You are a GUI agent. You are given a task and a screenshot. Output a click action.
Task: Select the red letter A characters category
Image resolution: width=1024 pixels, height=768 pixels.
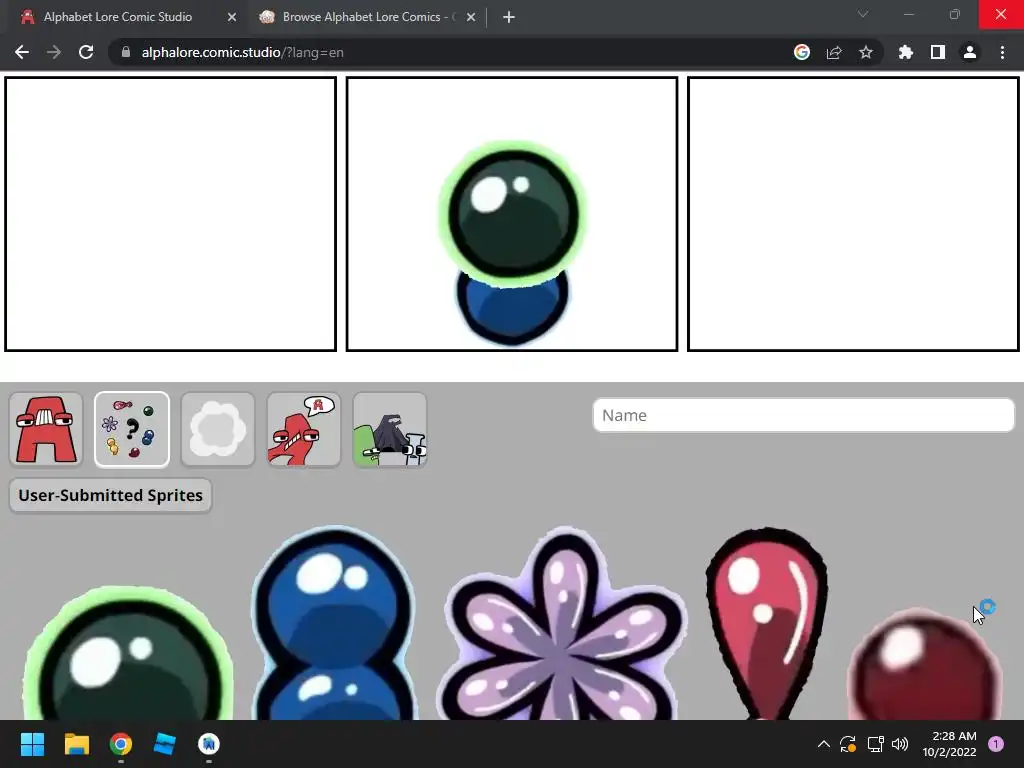coord(46,430)
